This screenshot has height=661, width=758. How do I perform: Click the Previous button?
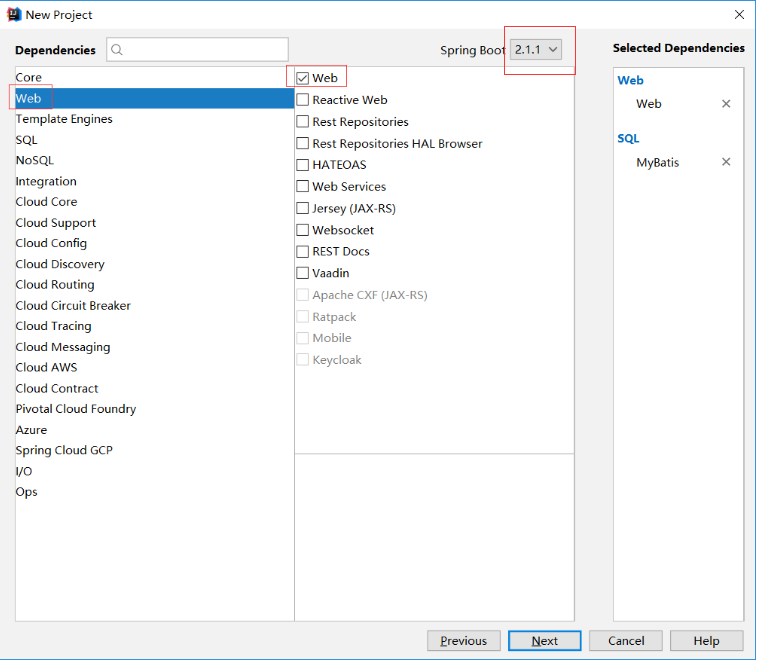(464, 641)
